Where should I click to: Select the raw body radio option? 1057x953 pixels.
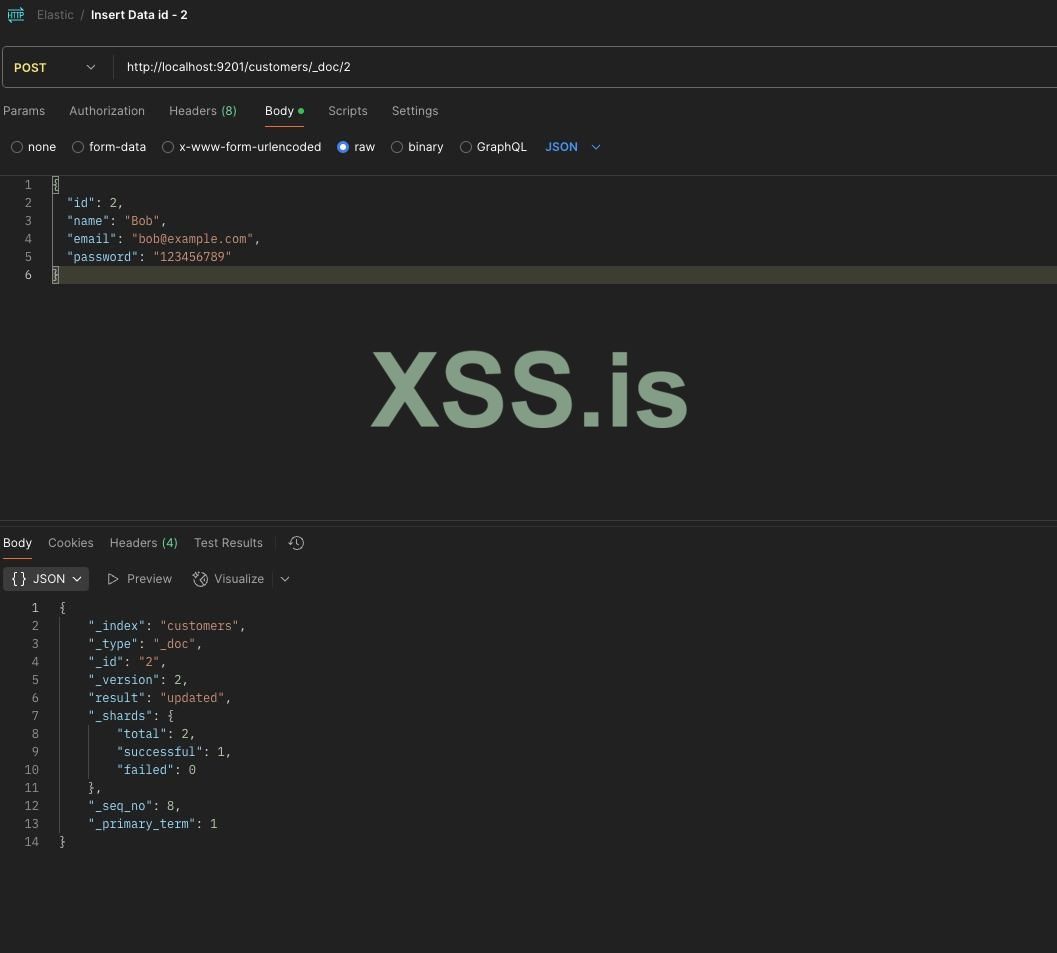pos(343,147)
